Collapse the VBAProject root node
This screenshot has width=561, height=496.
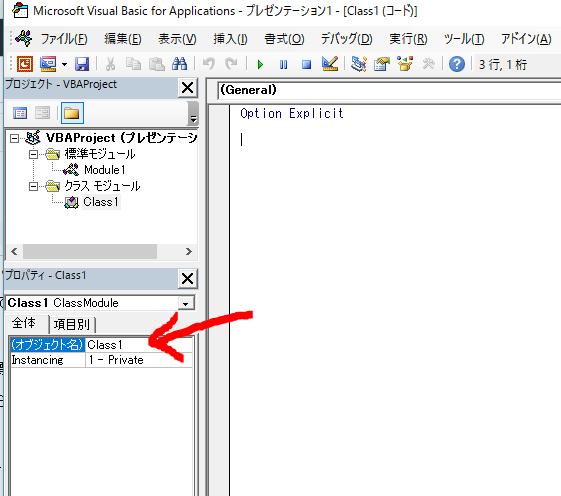tap(14, 138)
